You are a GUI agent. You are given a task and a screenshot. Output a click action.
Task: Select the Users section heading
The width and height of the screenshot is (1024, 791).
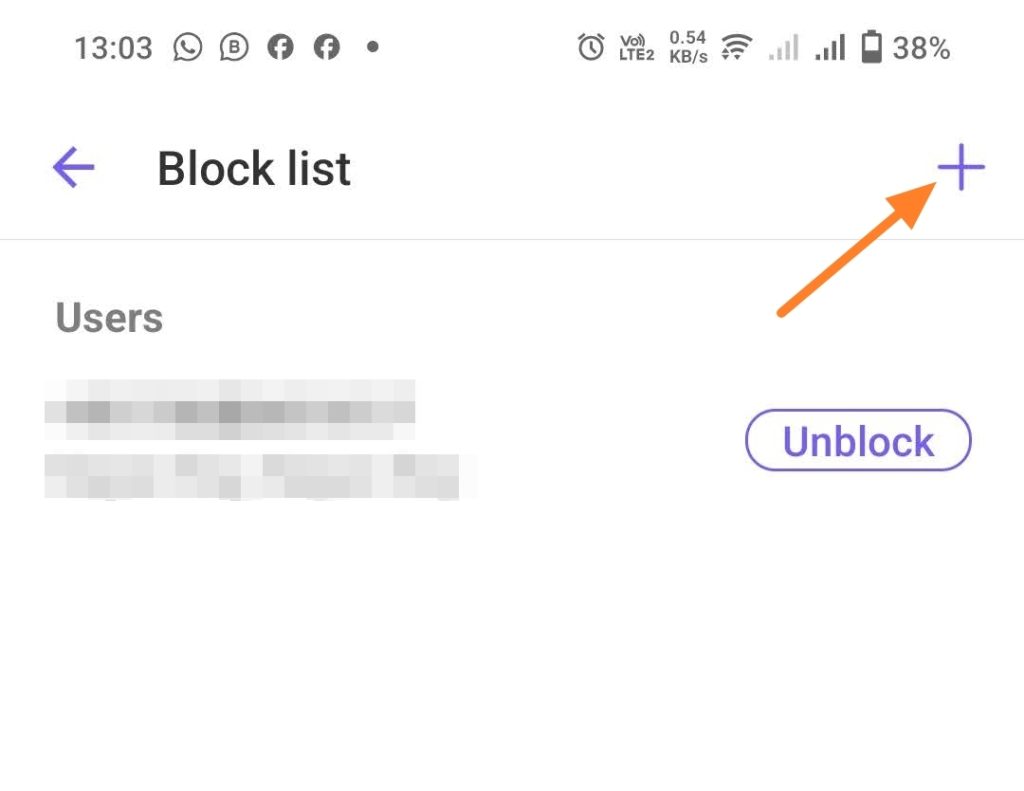click(109, 317)
